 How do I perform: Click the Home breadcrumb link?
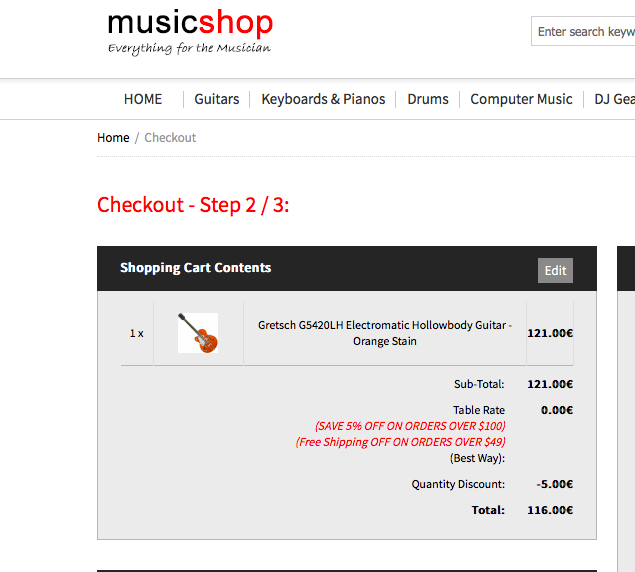click(113, 138)
